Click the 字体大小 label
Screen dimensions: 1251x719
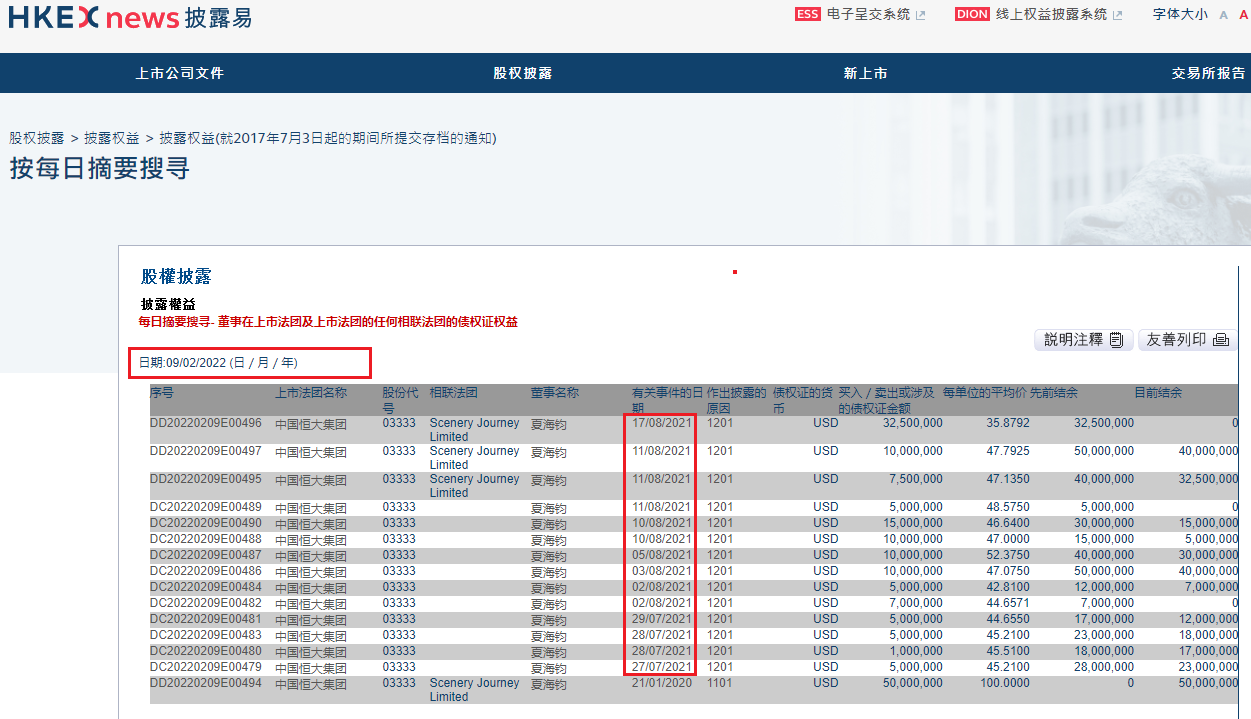[x=1180, y=14]
